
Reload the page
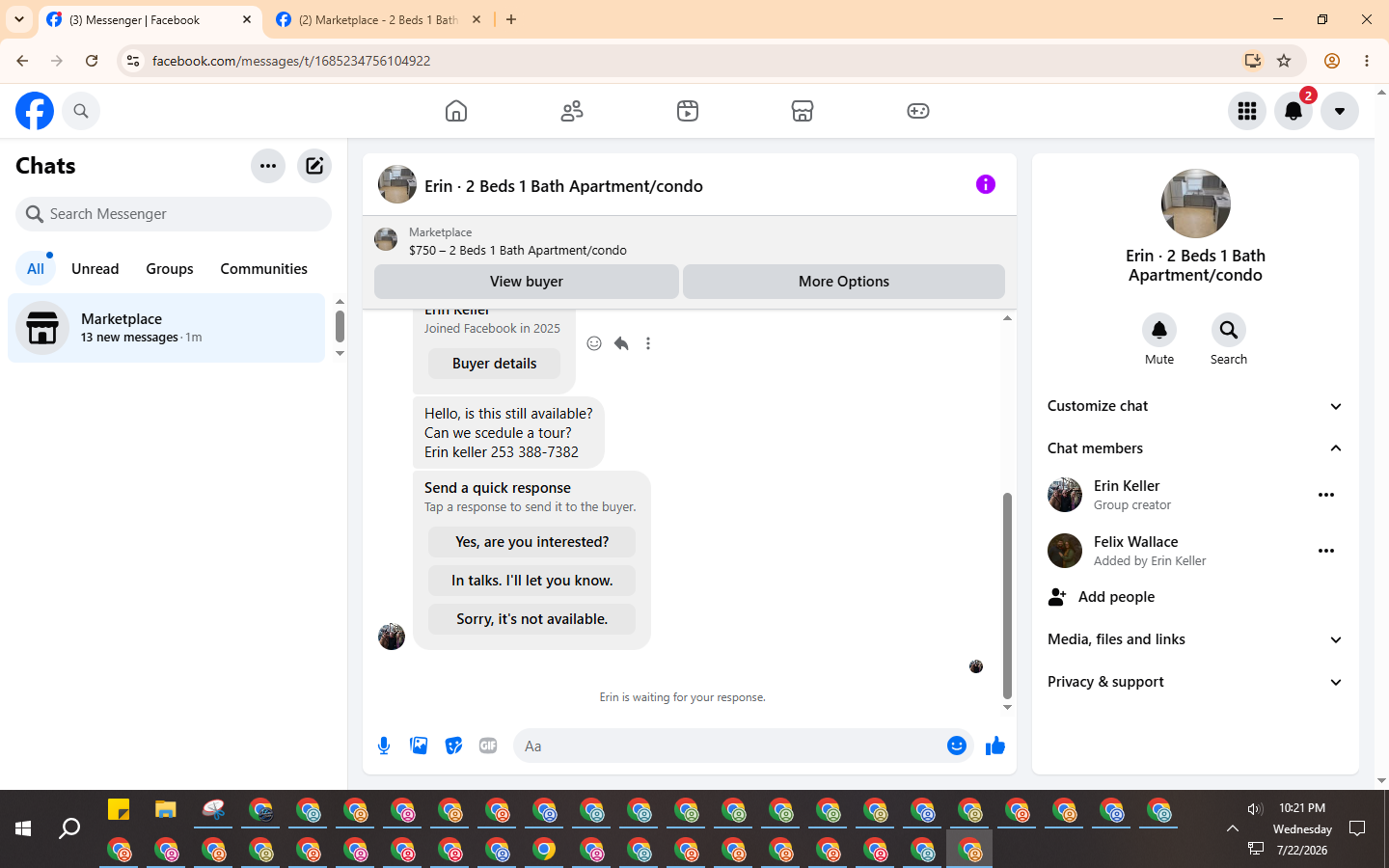[x=92, y=61]
